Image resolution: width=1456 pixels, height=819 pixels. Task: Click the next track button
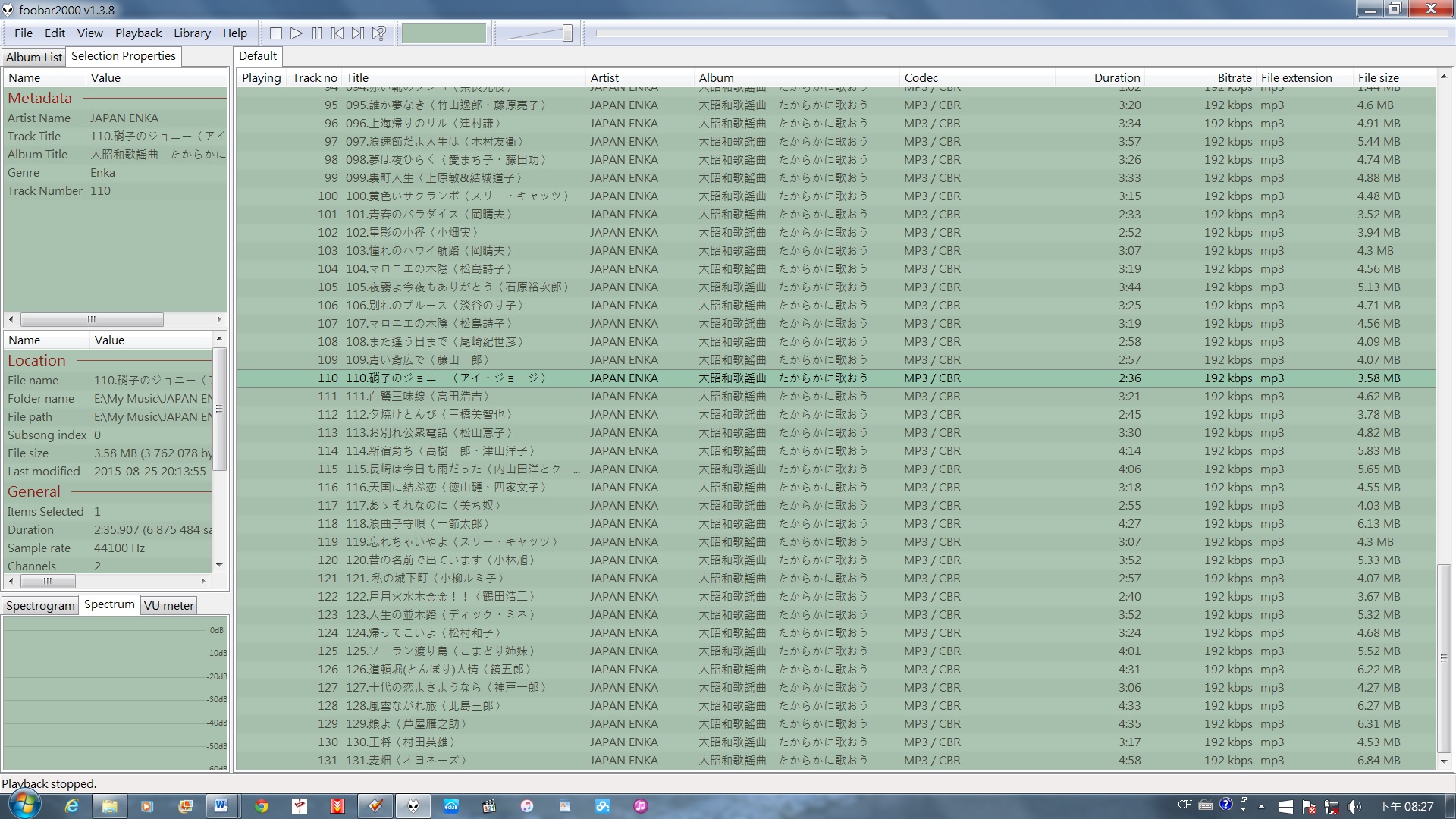click(x=358, y=33)
